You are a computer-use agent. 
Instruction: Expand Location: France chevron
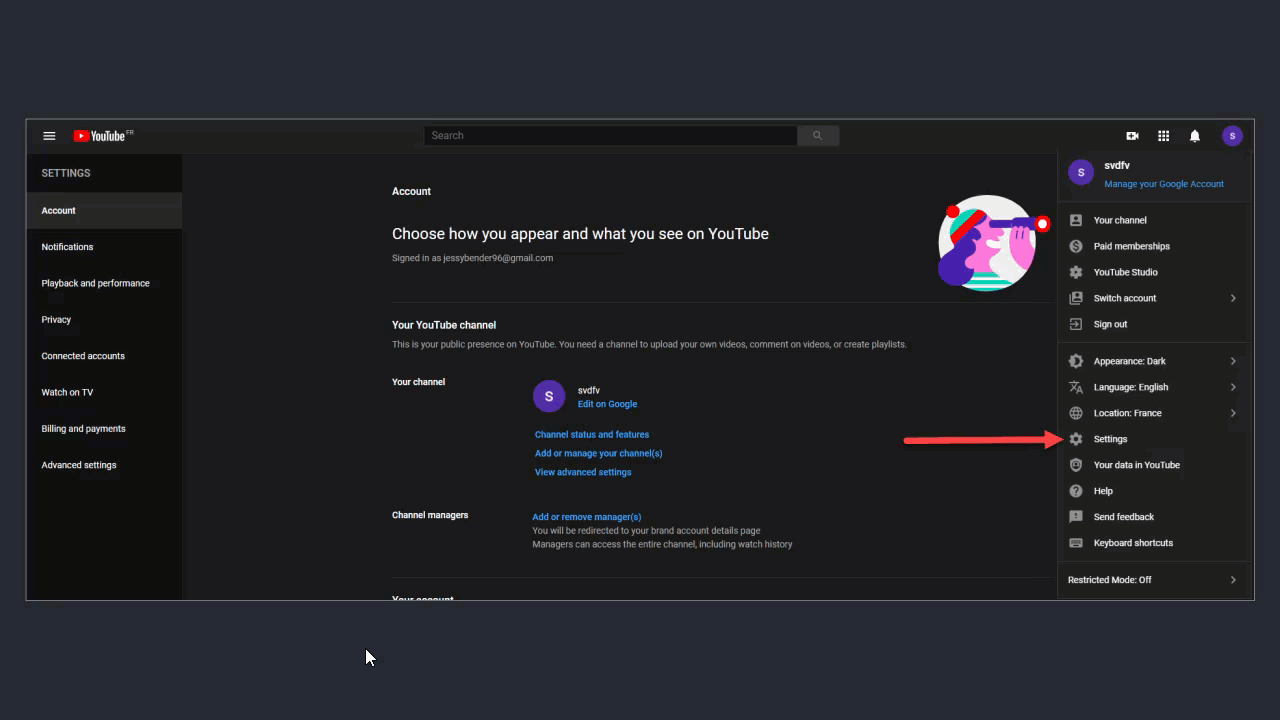pyautogui.click(x=1233, y=413)
